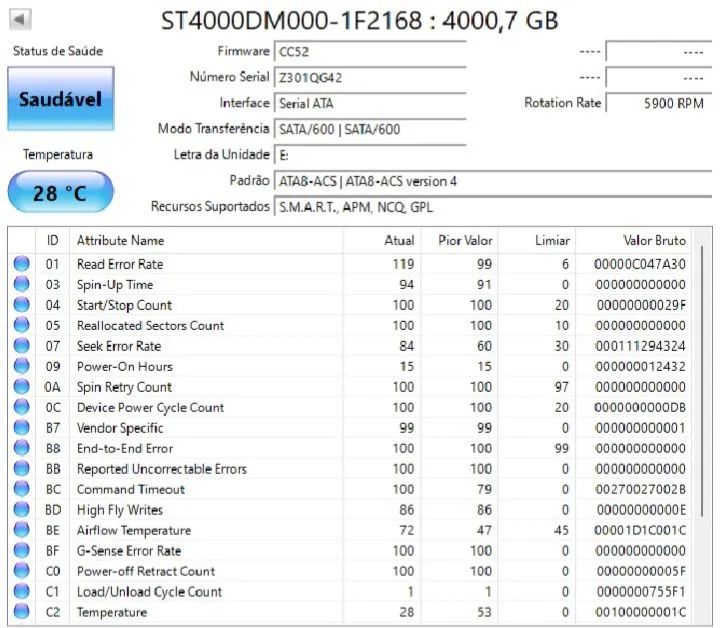
Task: Select the Vendor Specific attribute name
Action: click(x=120, y=428)
